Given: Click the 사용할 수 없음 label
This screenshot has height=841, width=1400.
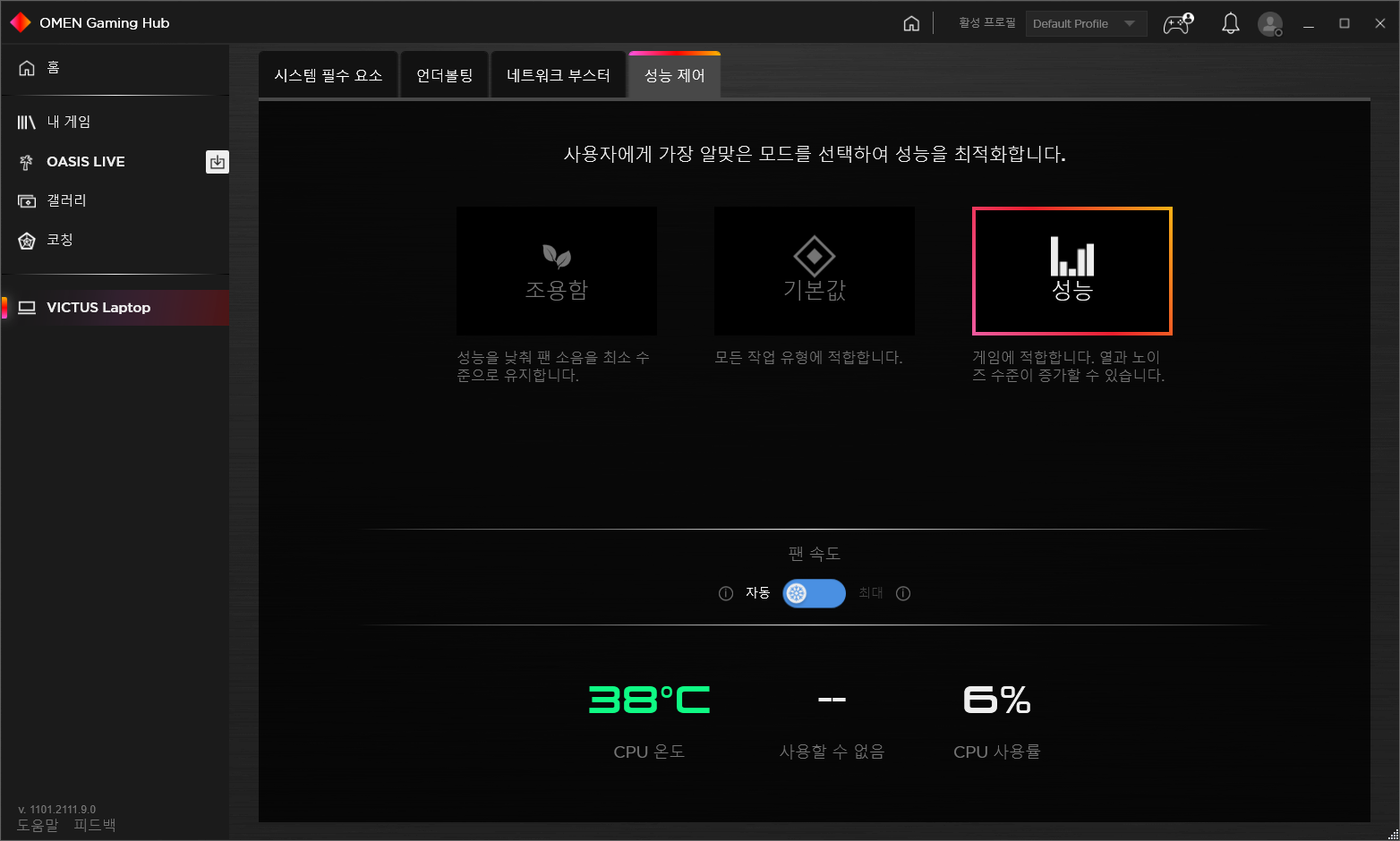Looking at the screenshot, I should coord(832,752).
